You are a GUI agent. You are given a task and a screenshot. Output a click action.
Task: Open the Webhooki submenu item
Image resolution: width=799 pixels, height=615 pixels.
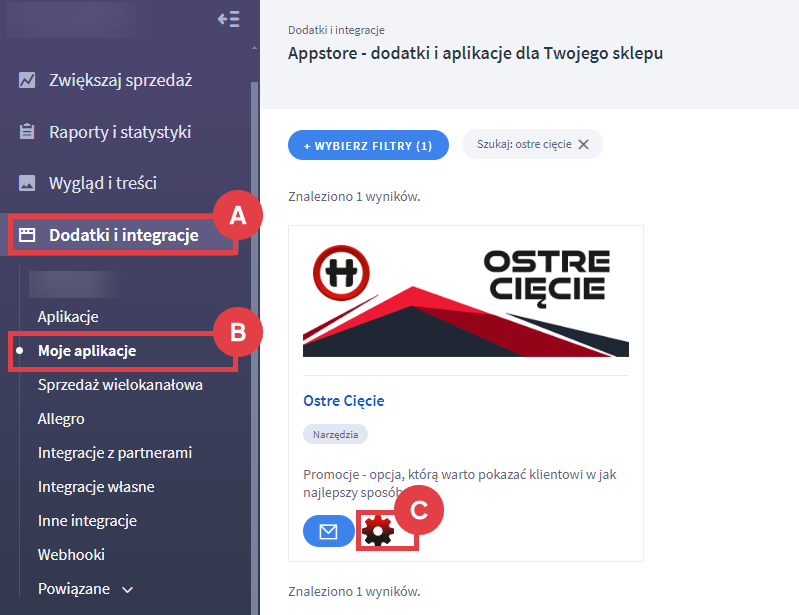click(71, 554)
